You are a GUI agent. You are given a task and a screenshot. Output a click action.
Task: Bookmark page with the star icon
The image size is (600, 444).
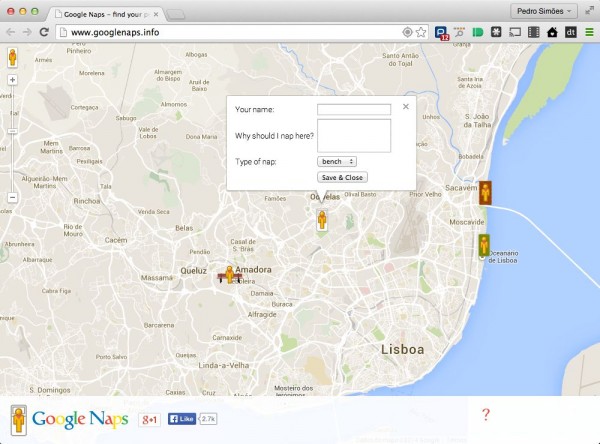click(x=421, y=32)
